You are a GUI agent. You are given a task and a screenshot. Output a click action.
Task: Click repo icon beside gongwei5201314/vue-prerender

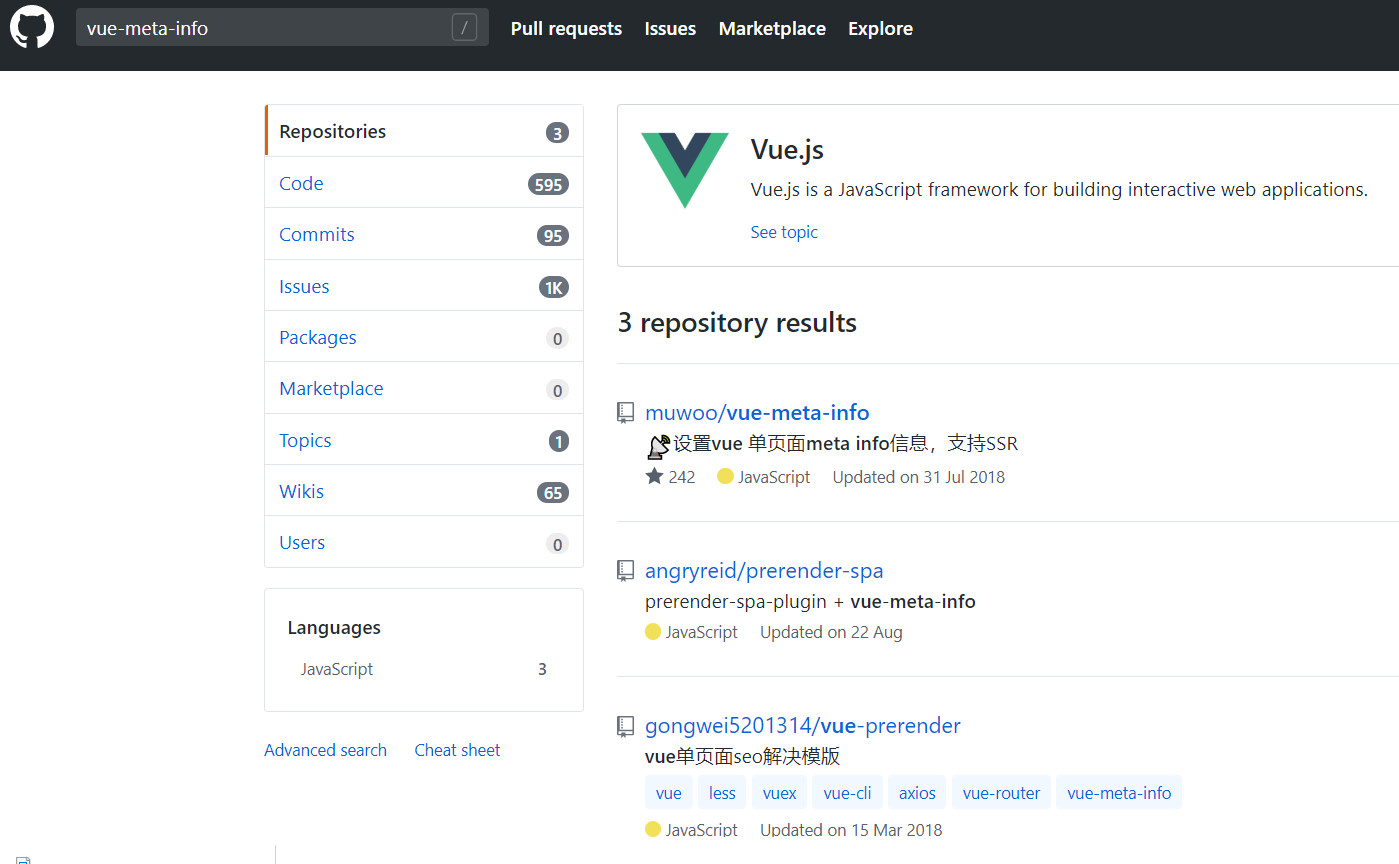626,725
